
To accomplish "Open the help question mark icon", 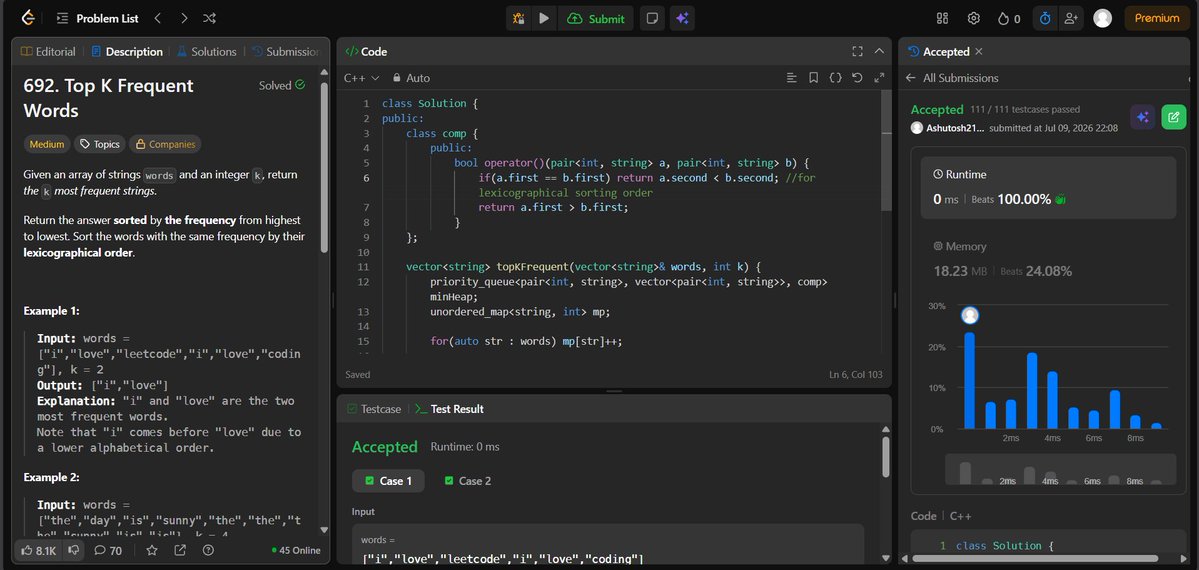I will tap(208, 550).
